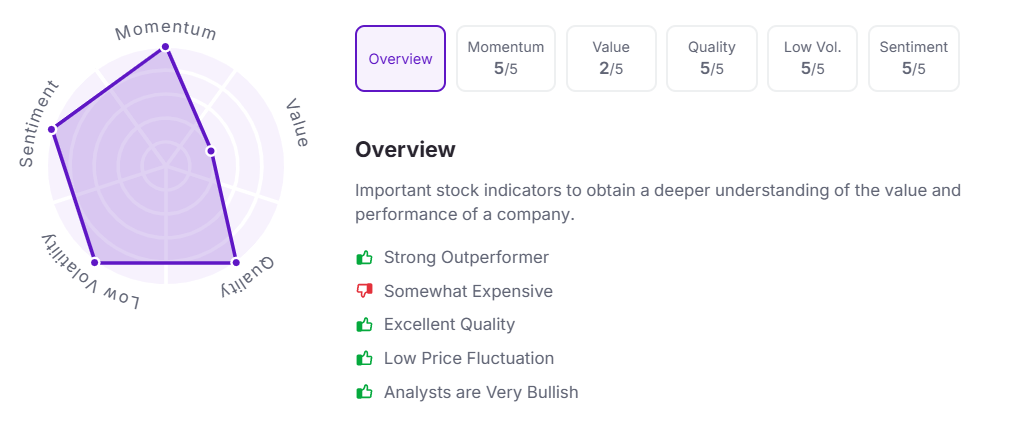Click the Sentiment point on radar chart

click(x=52, y=129)
